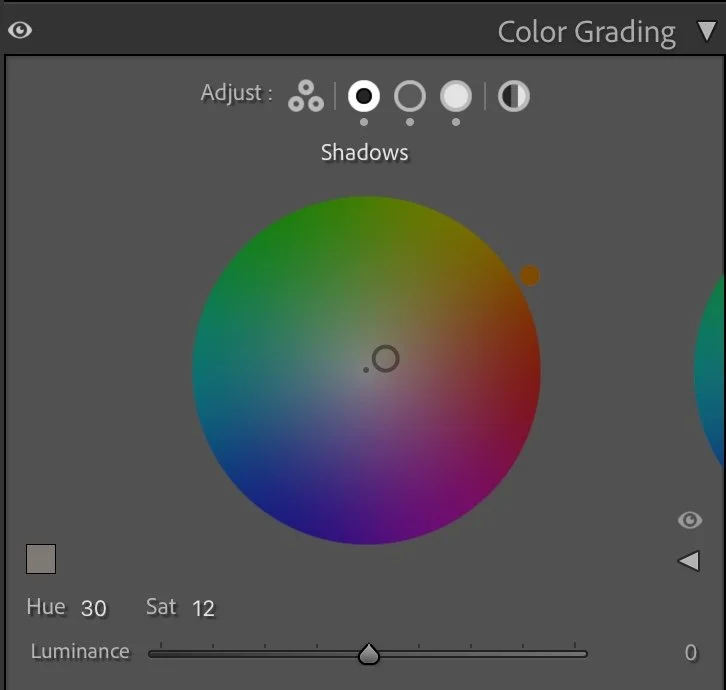The height and width of the screenshot is (690, 726).
Task: Click the Color Grading panel title
Action: [x=587, y=32]
